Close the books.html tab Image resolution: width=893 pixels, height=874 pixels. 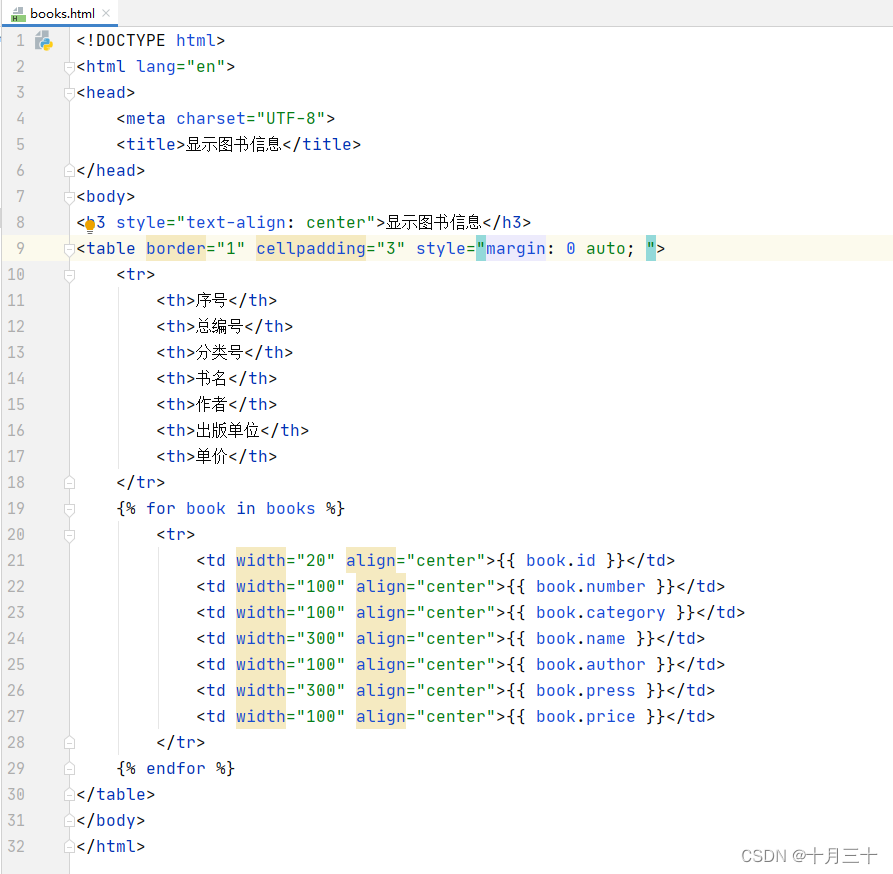pyautogui.click(x=106, y=13)
